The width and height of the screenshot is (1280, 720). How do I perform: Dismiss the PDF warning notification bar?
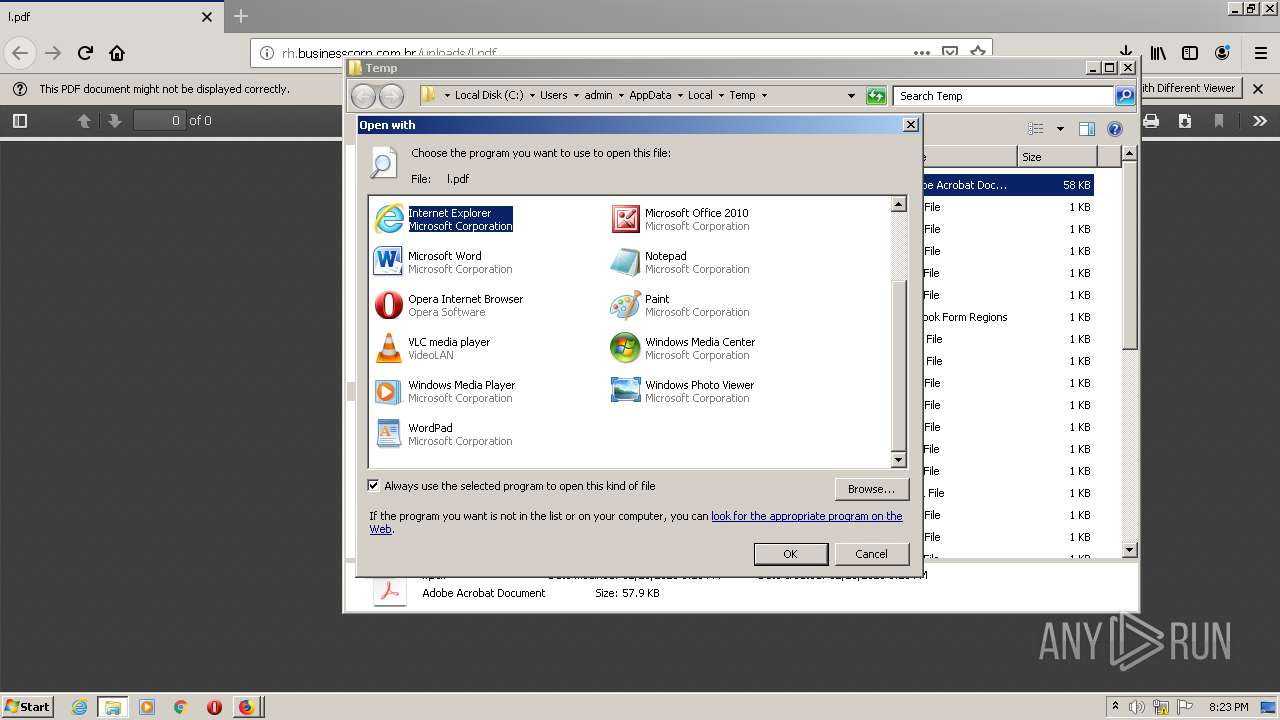pos(1259,88)
